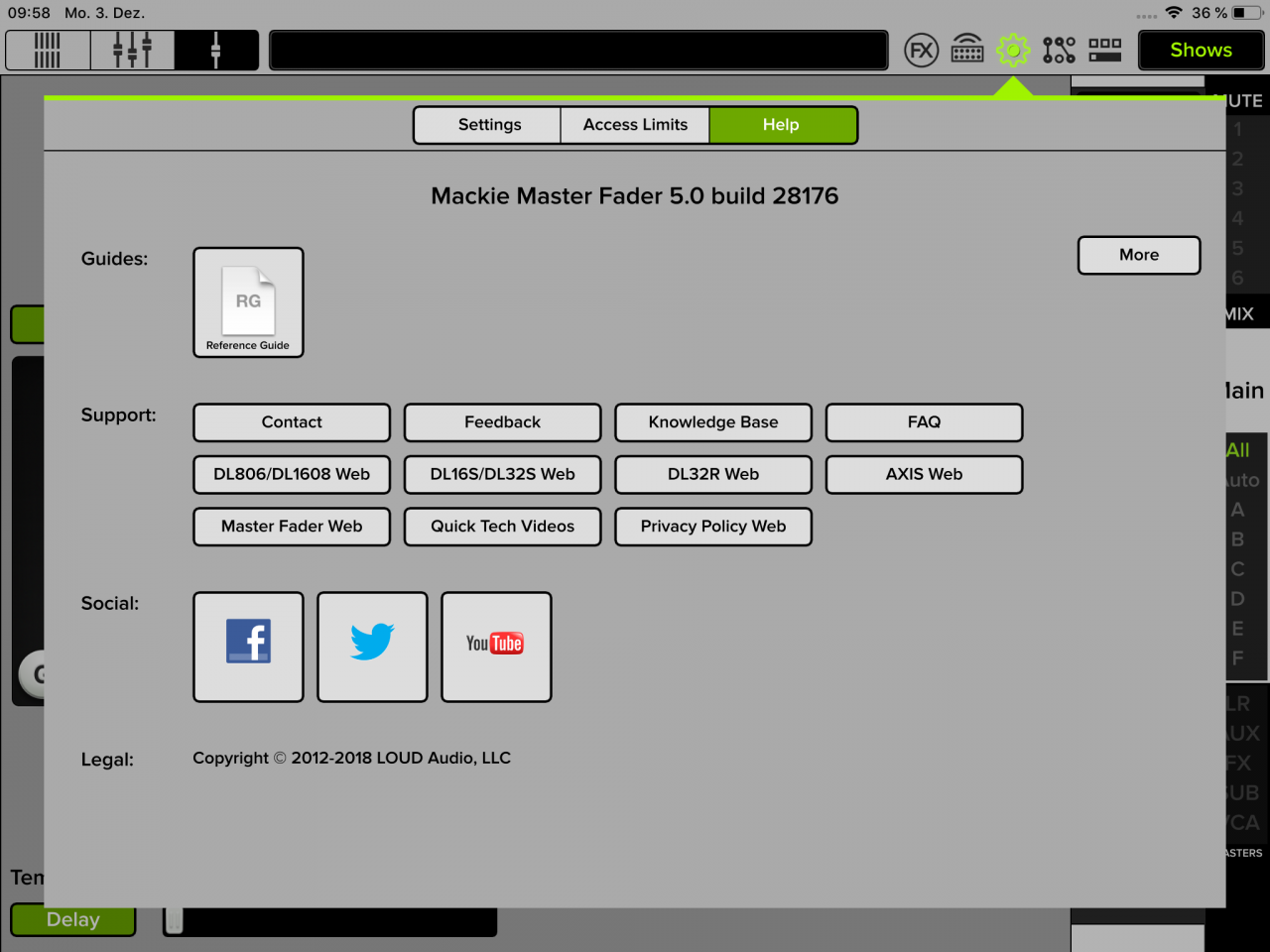Open the mixer overview view icon
This screenshot has height=952, width=1270.
click(48, 51)
